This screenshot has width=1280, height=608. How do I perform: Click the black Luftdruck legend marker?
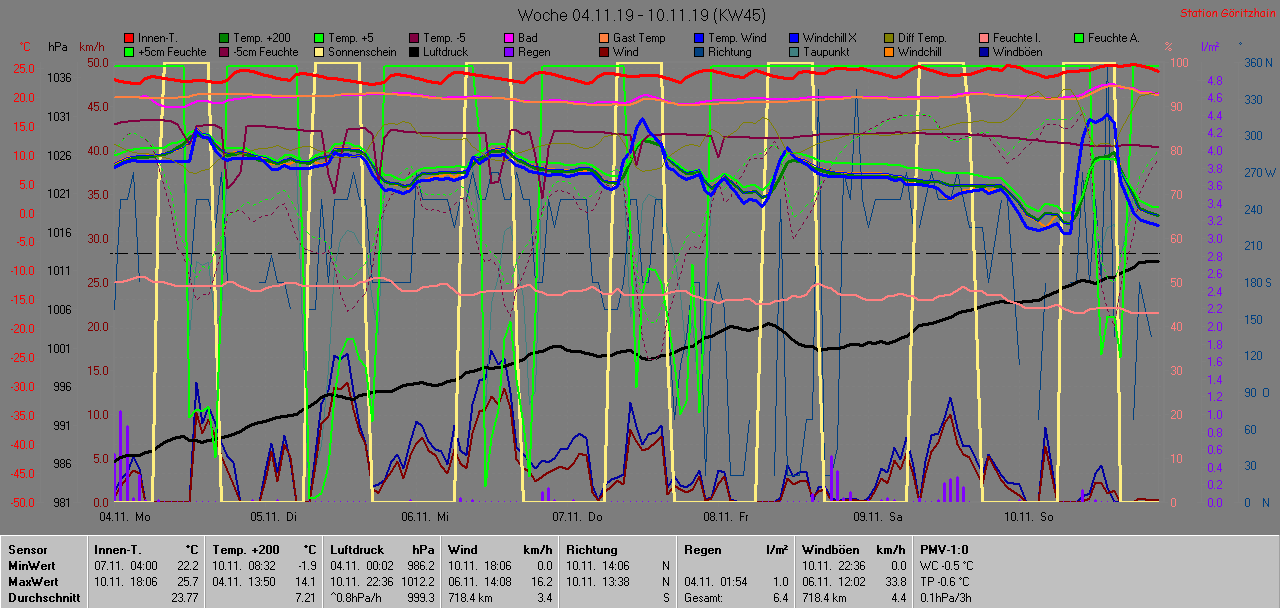414,51
